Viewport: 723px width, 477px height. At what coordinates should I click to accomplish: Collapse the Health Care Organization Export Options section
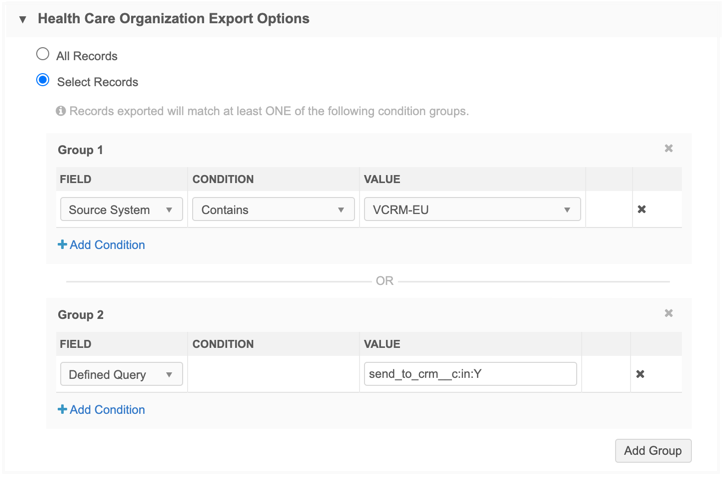tap(22, 19)
